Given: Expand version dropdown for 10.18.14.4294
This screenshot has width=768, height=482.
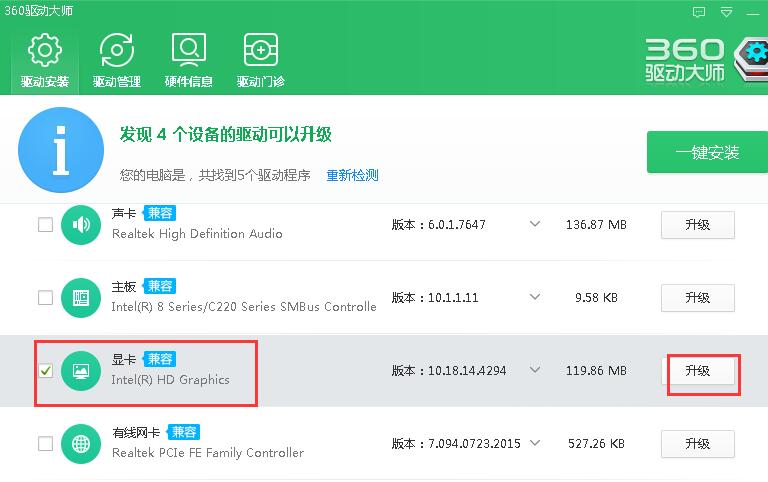Looking at the screenshot, I should pos(535,370).
